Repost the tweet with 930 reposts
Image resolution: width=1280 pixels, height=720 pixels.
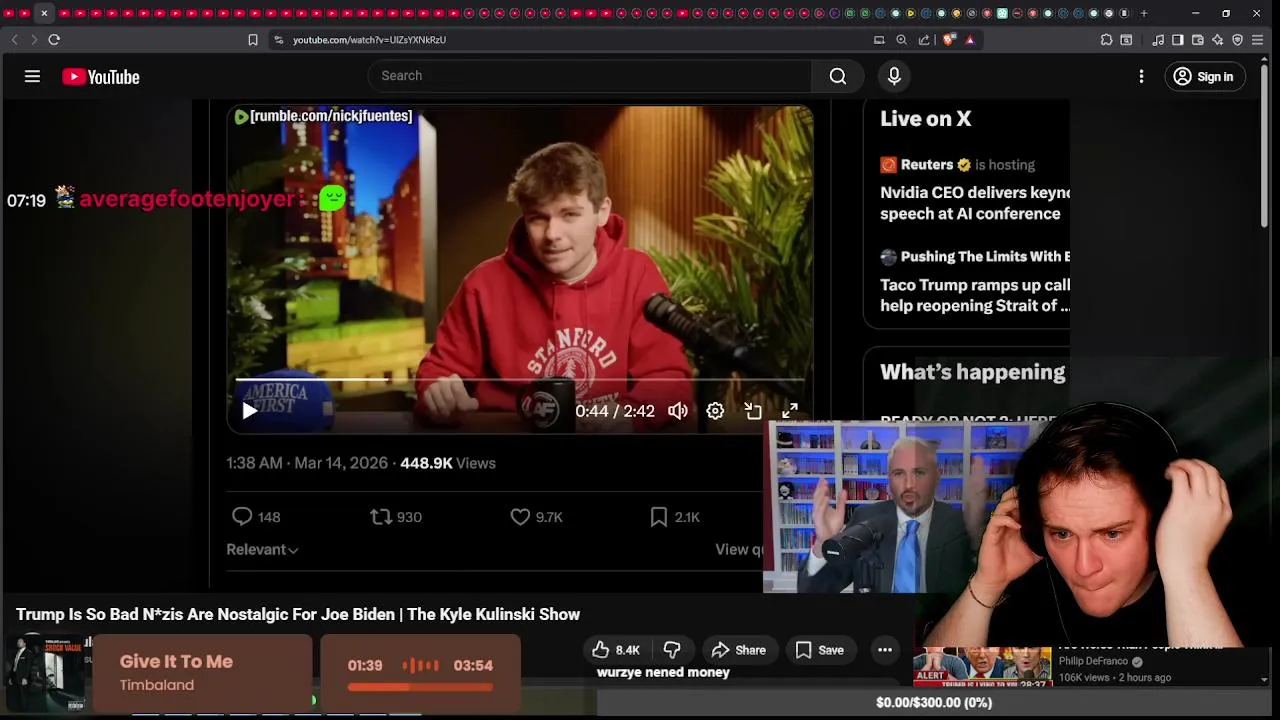pos(396,517)
